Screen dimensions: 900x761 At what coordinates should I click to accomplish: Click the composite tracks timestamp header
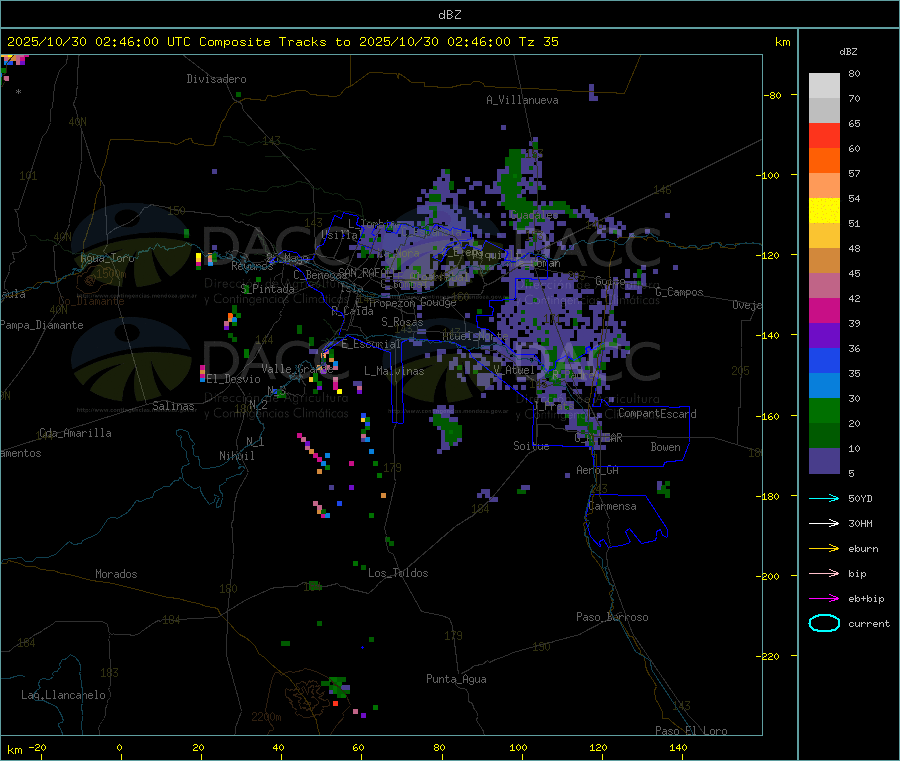[x=282, y=42]
